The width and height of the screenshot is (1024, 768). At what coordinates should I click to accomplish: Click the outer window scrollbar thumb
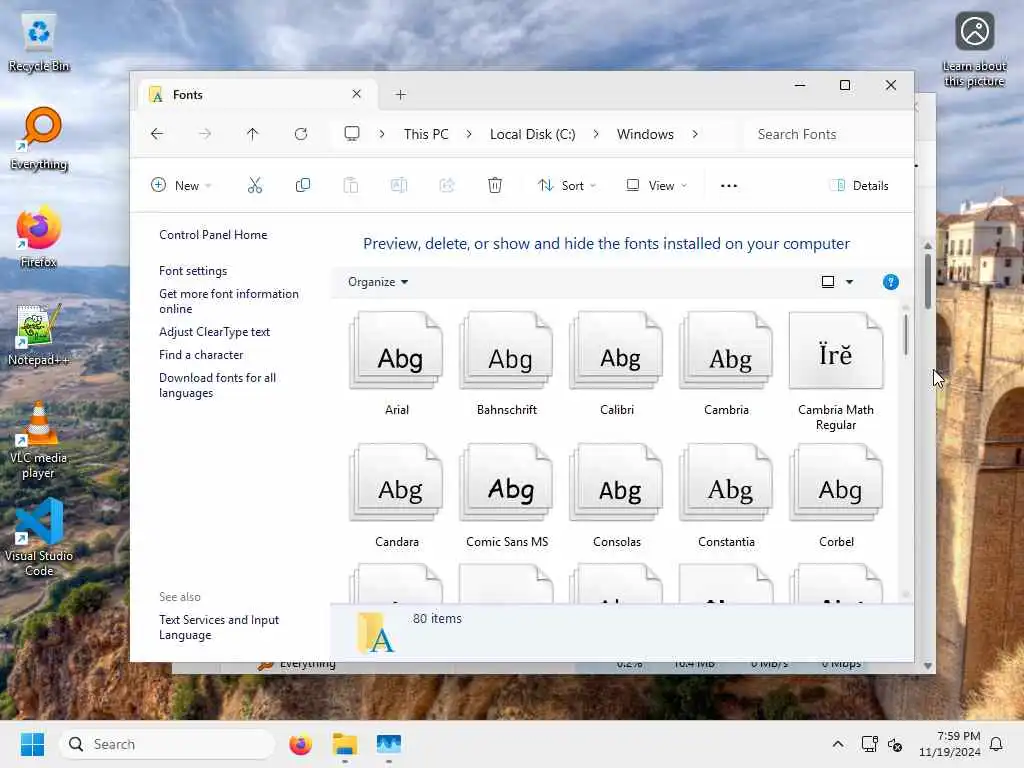point(927,281)
